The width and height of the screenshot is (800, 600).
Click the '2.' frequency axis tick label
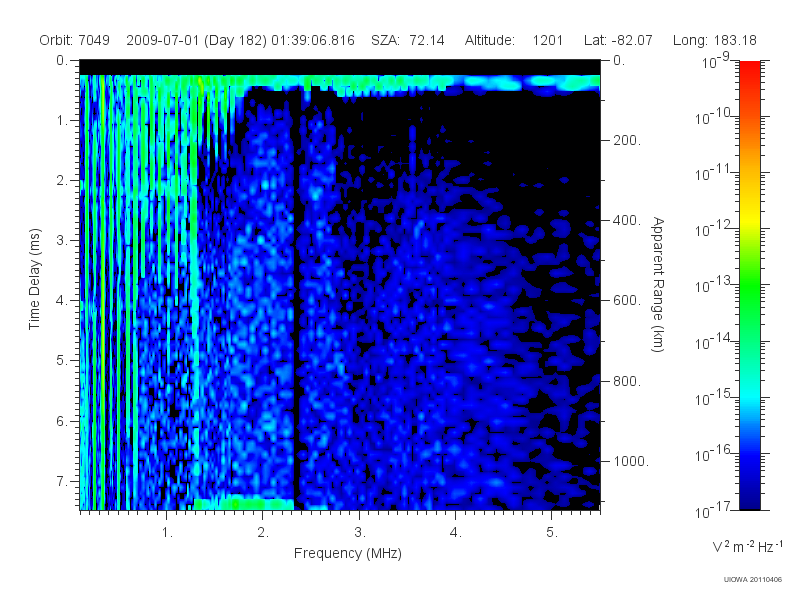(x=263, y=533)
